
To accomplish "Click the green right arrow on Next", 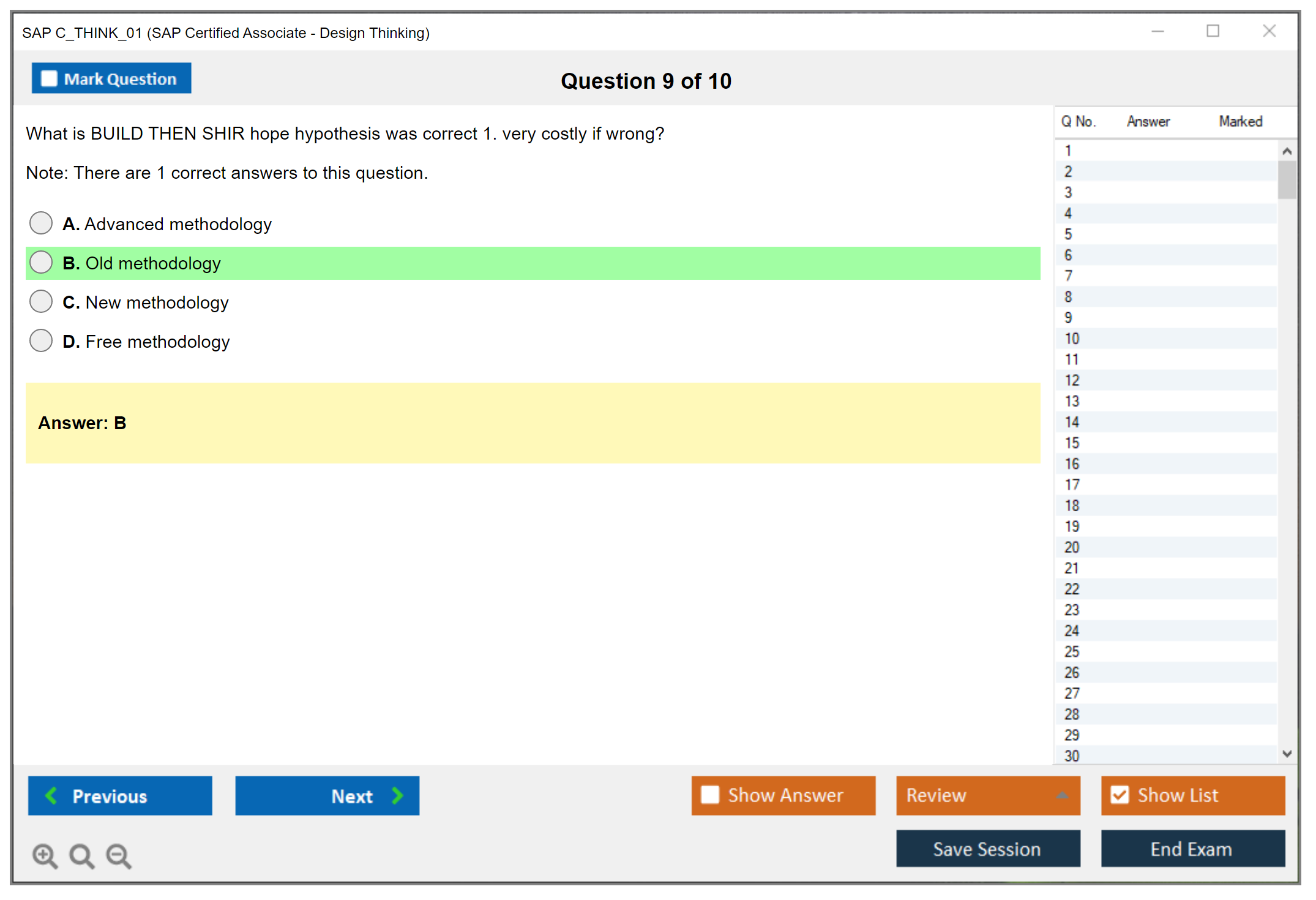I will click(x=397, y=795).
